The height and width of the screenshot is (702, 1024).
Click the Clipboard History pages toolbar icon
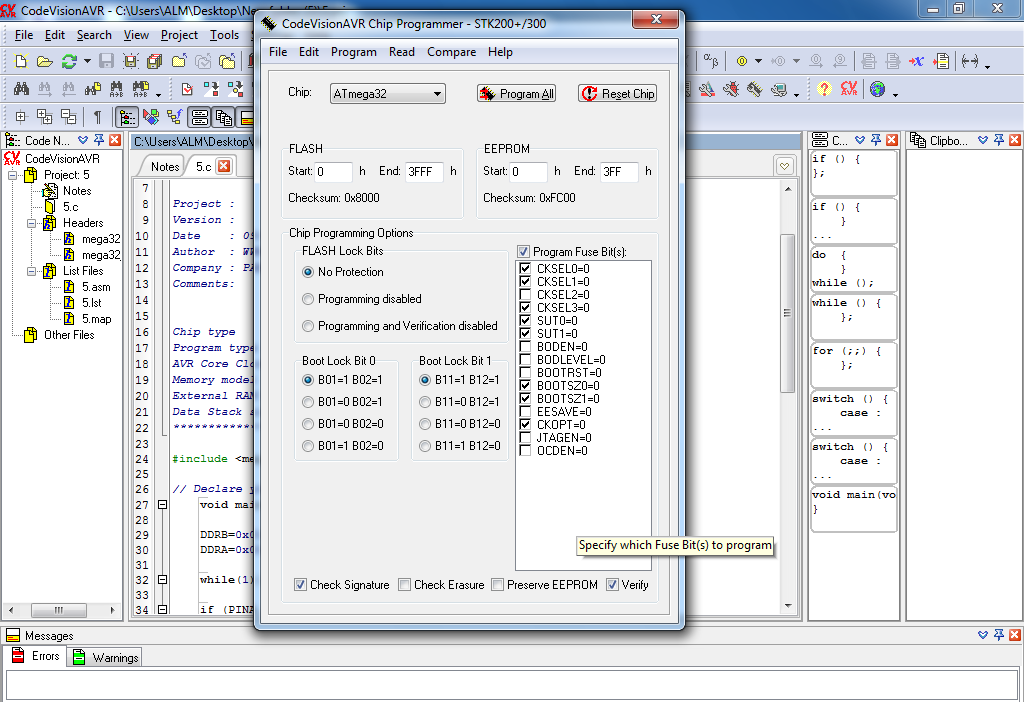[x=224, y=117]
